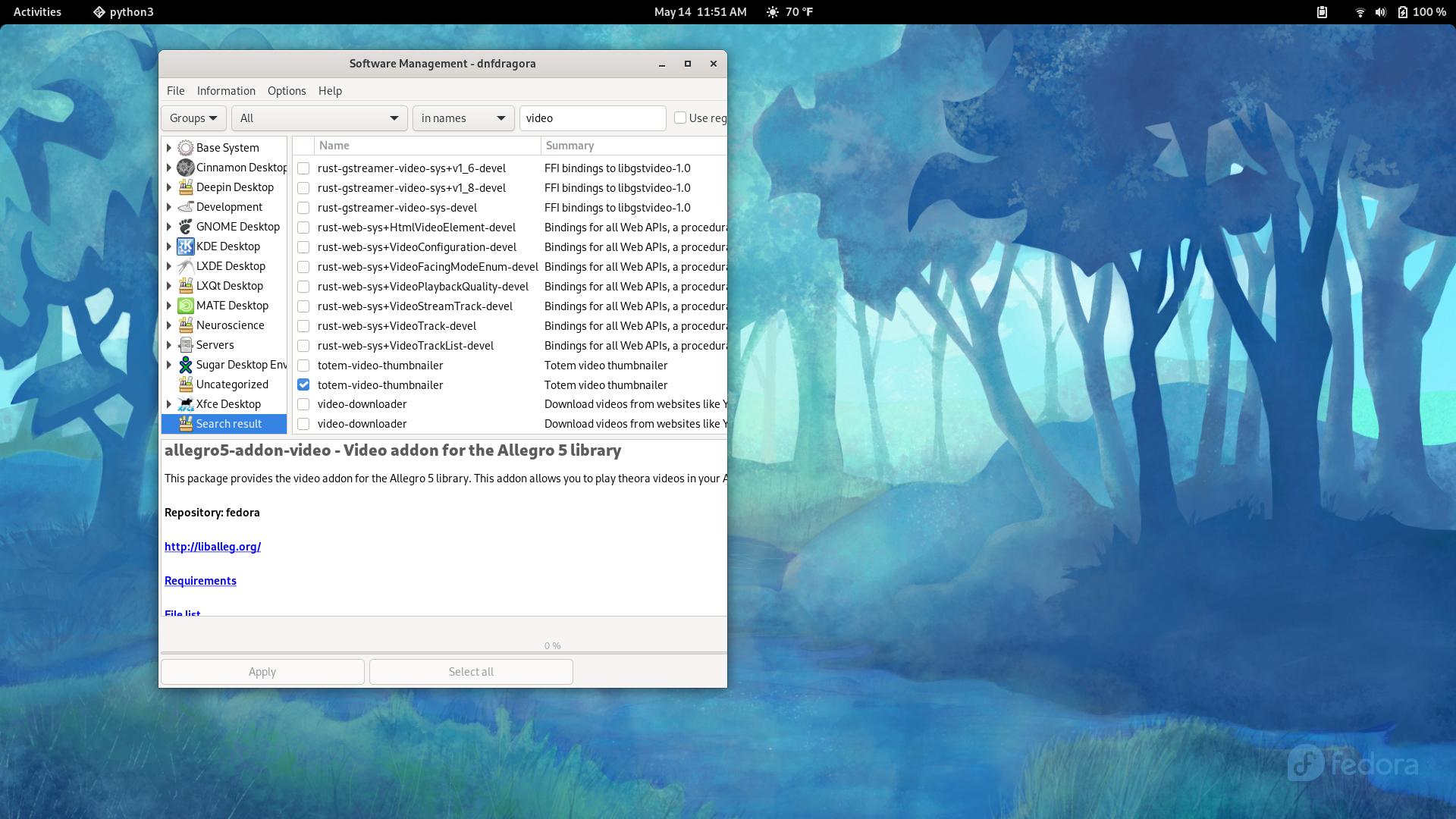Expand the Base System tree node

click(x=168, y=148)
